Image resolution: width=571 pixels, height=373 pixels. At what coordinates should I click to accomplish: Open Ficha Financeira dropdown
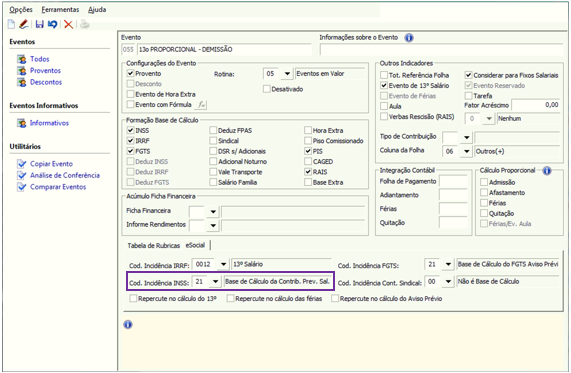[x=213, y=212]
